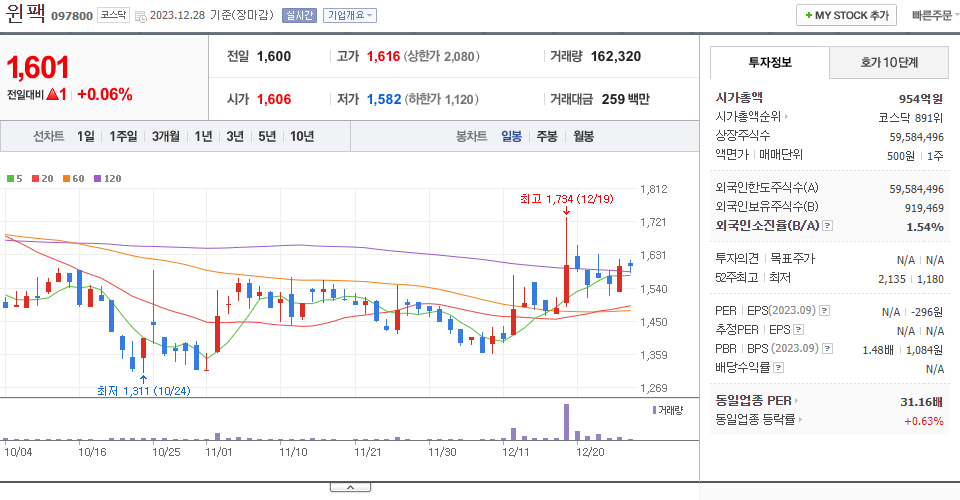
Task: Click orange 60-day moving average swatch
Action: tap(67, 179)
